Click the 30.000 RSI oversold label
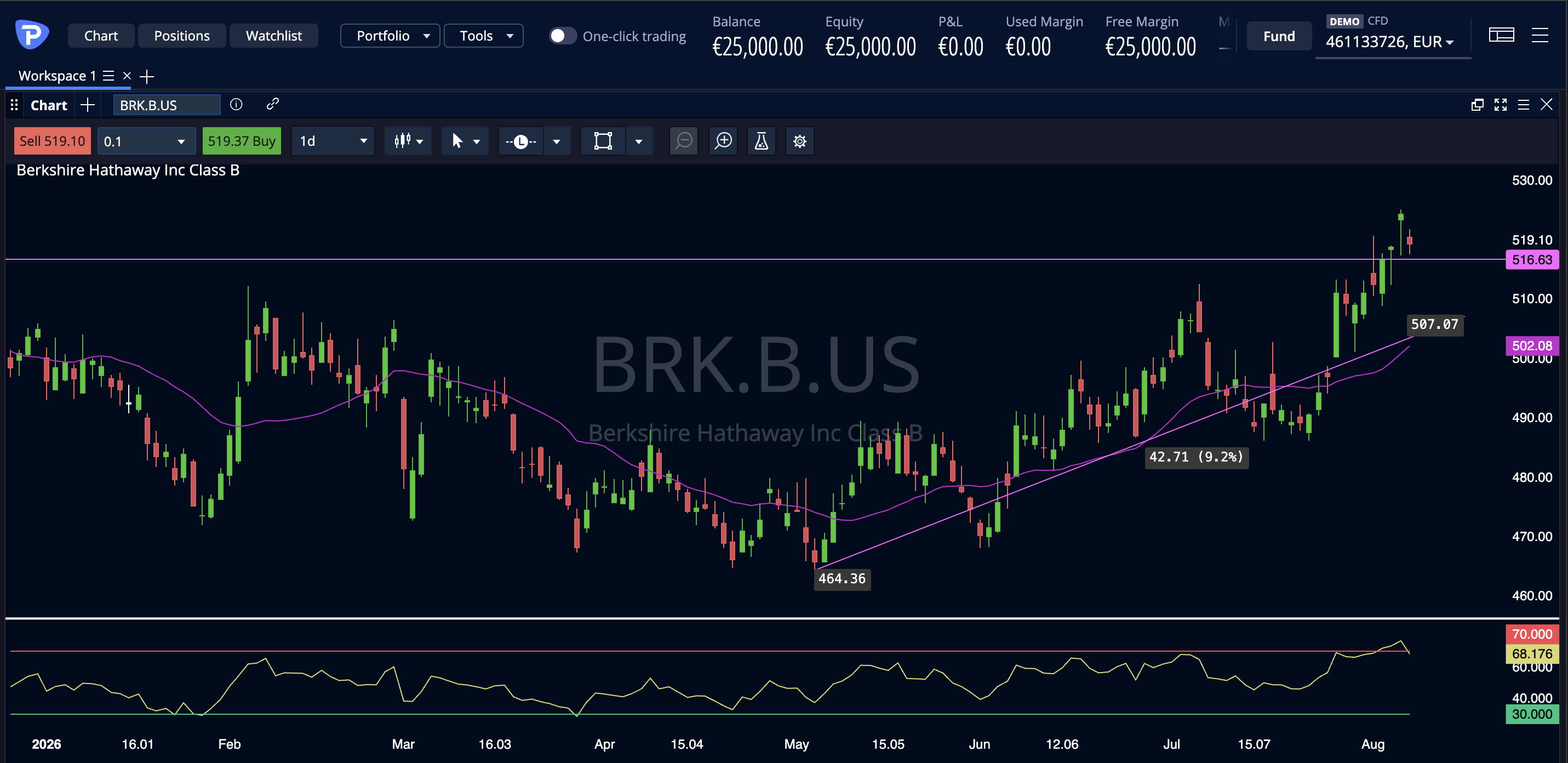This screenshot has width=1568, height=763. point(1531,714)
